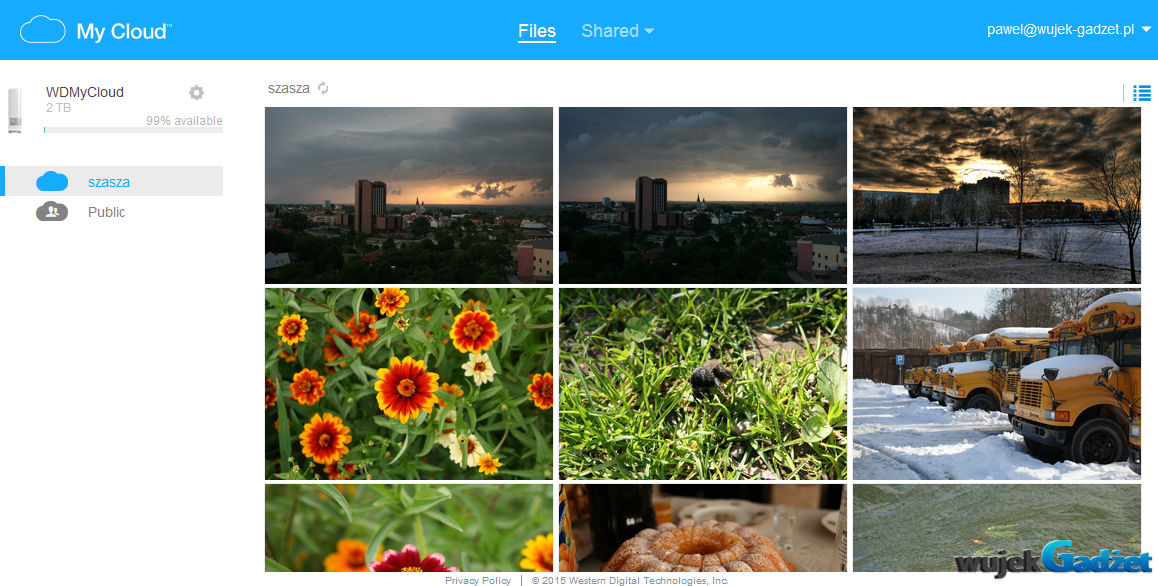Open the orange flowers photo thumbnail
The image size is (1158, 586).
tap(408, 384)
